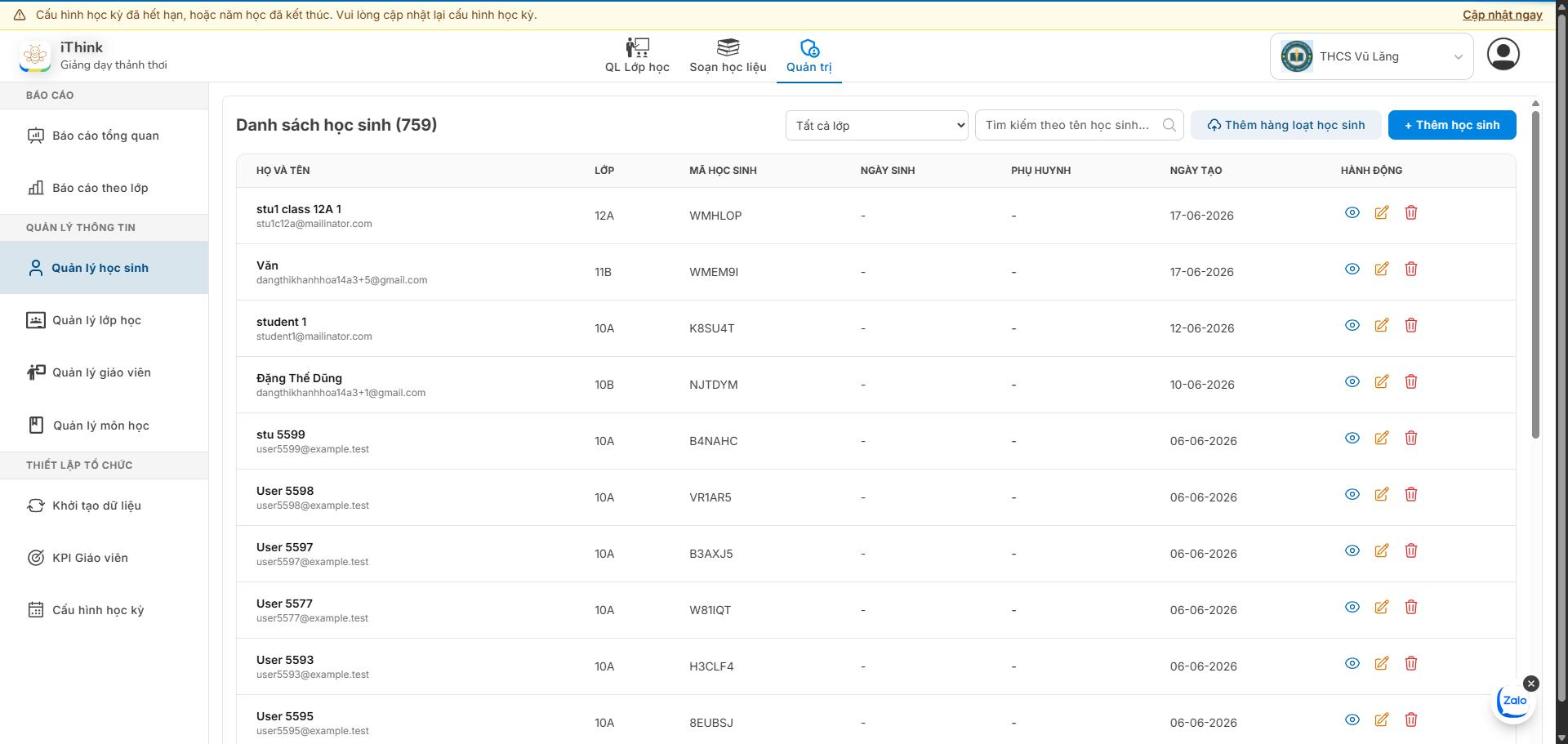
Task: Open KPI Giáo viên page
Action: (104, 558)
